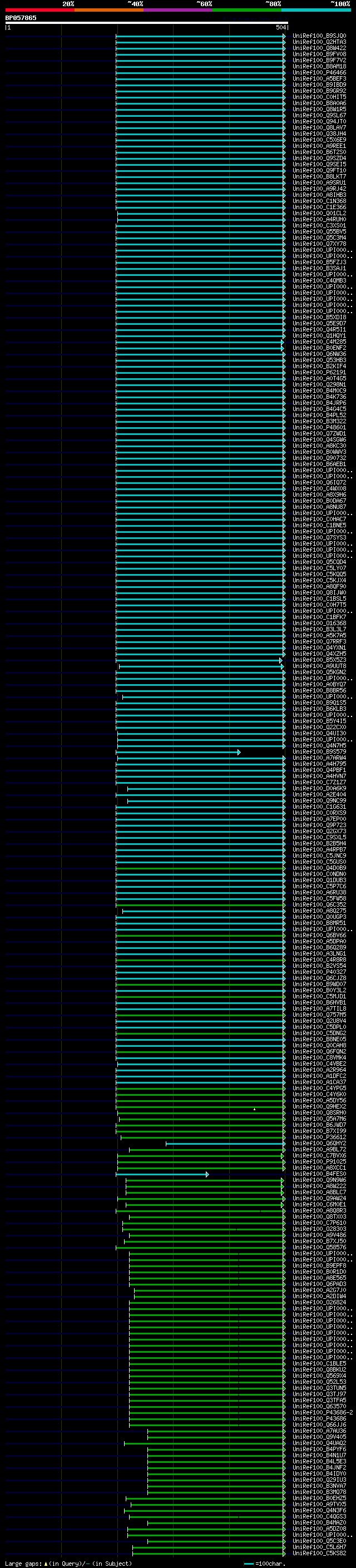Viewport: 356px width, 1568px height.
Task: Select hit label UniRef100_Q5KGN2
Action: 319,672
